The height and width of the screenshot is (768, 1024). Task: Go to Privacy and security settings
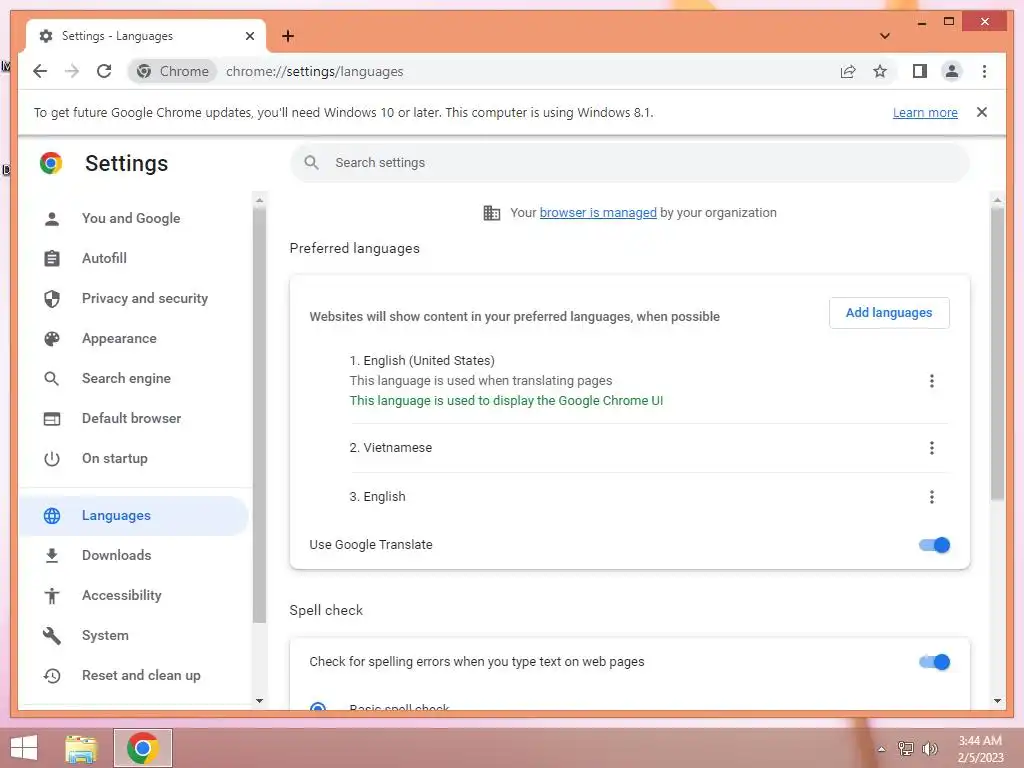tap(134, 298)
